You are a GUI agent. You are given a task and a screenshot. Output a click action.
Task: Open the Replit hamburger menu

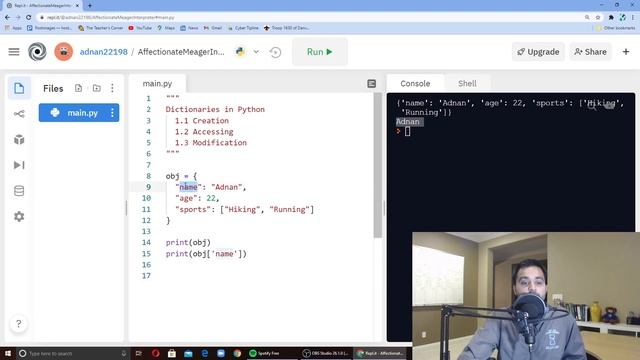coord(14,52)
